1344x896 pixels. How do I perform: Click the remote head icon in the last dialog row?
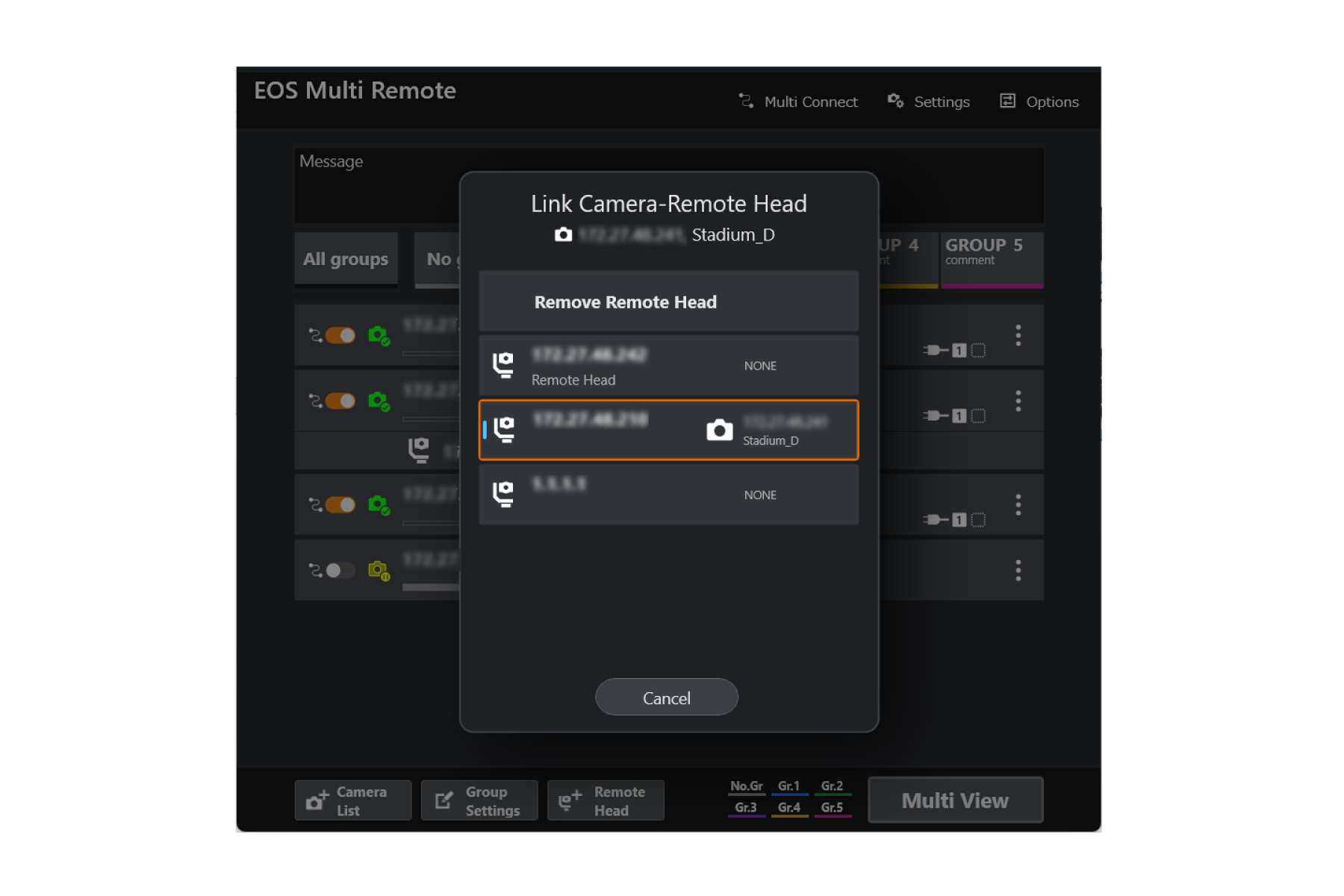click(503, 494)
